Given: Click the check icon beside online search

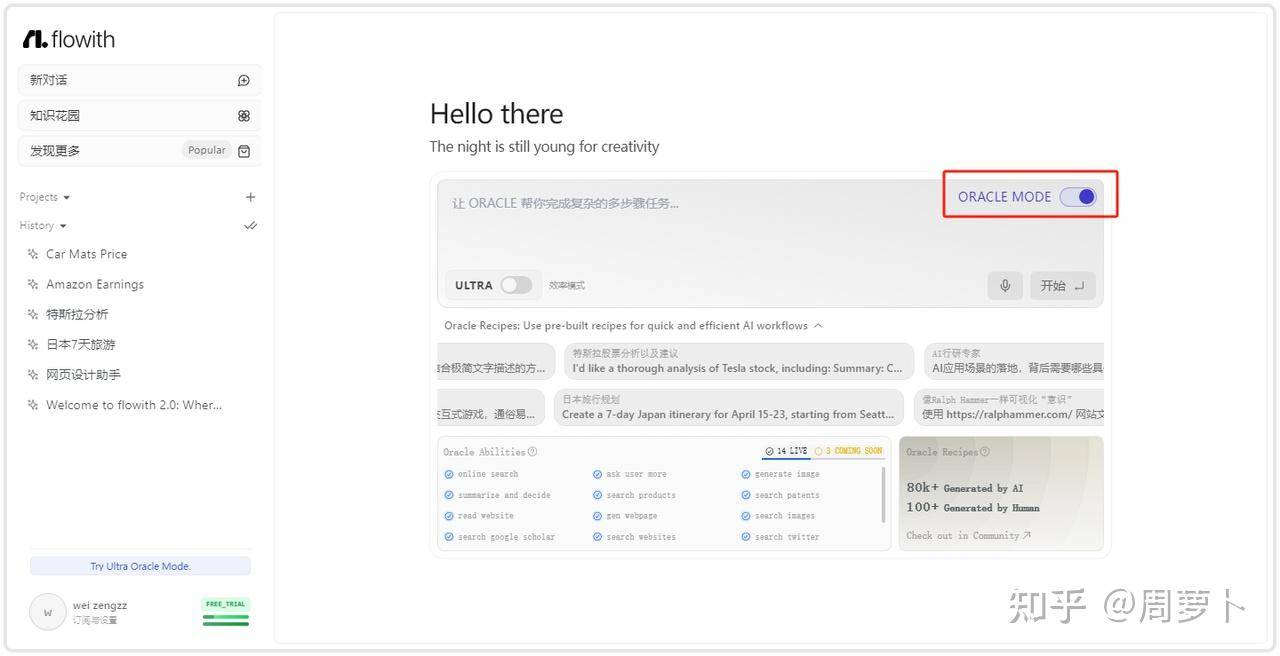Looking at the screenshot, I should pyautogui.click(x=449, y=474).
